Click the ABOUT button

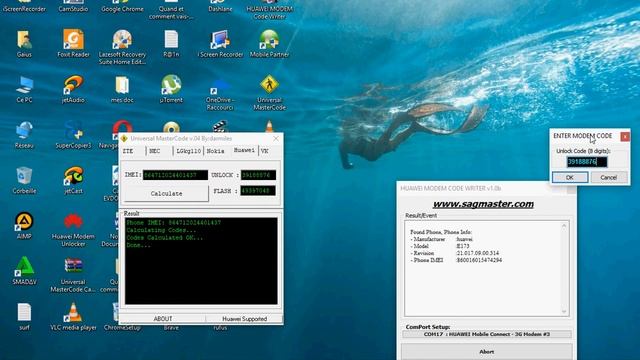click(x=162, y=319)
